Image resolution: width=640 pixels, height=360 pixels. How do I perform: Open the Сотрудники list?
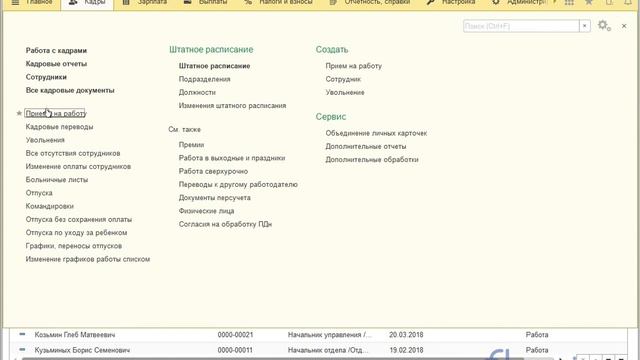coord(46,77)
